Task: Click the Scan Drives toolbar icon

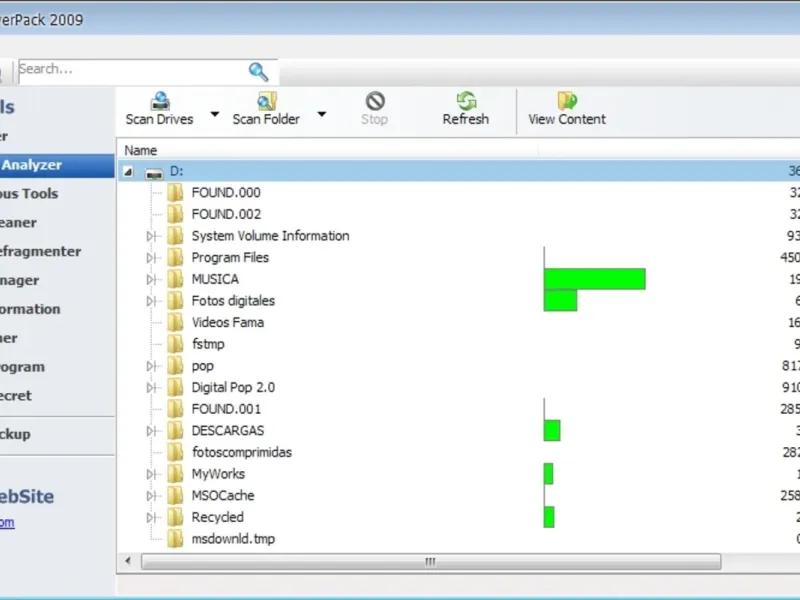Action: 160,101
